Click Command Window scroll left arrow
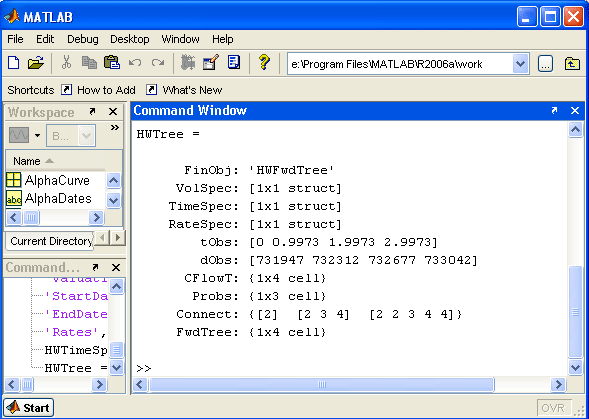Viewport: 589px width, 419px height. point(140,384)
